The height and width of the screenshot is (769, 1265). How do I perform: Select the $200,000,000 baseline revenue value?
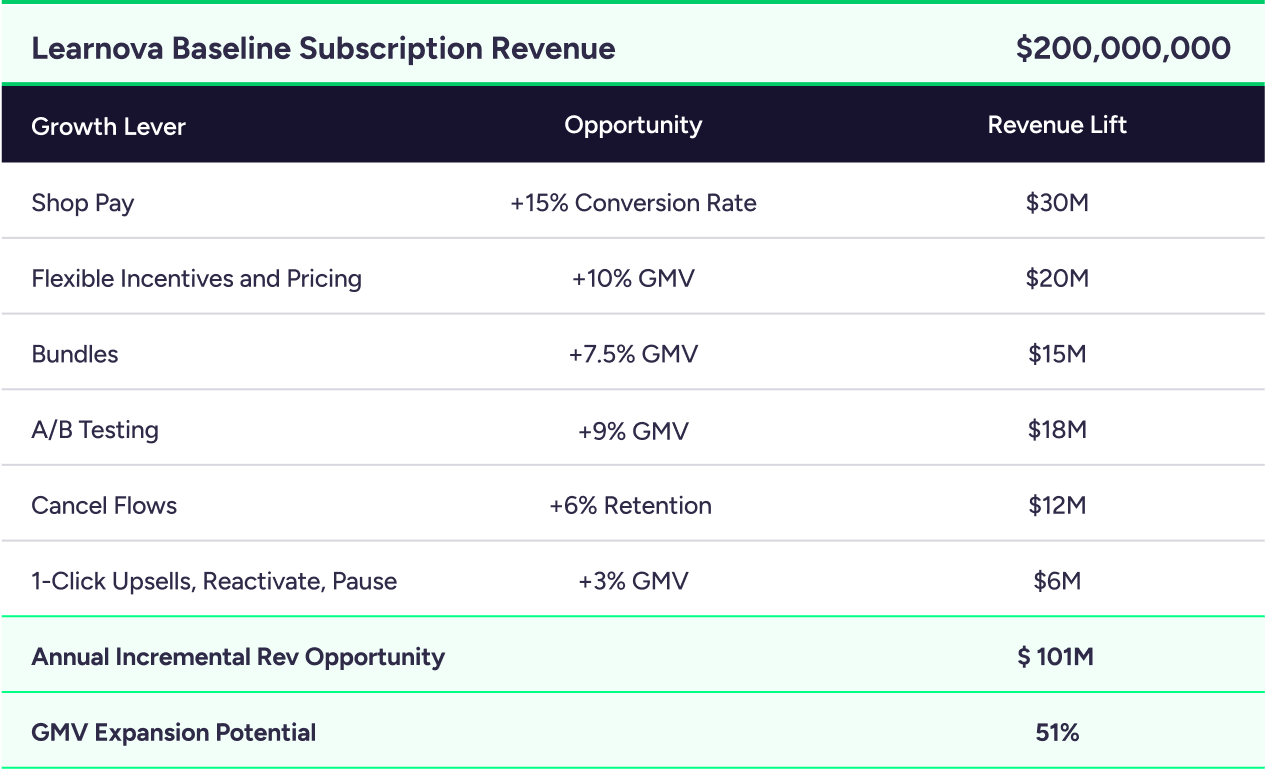tap(1122, 48)
